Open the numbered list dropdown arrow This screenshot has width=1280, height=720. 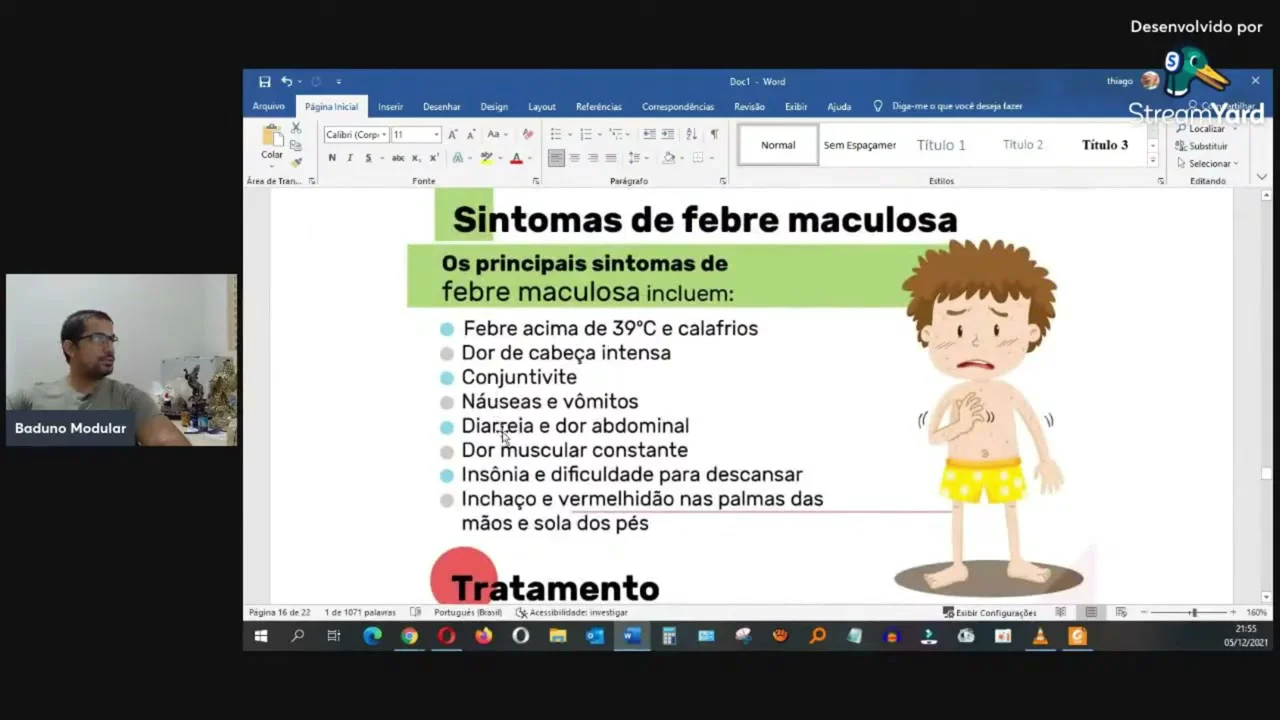[599, 135]
